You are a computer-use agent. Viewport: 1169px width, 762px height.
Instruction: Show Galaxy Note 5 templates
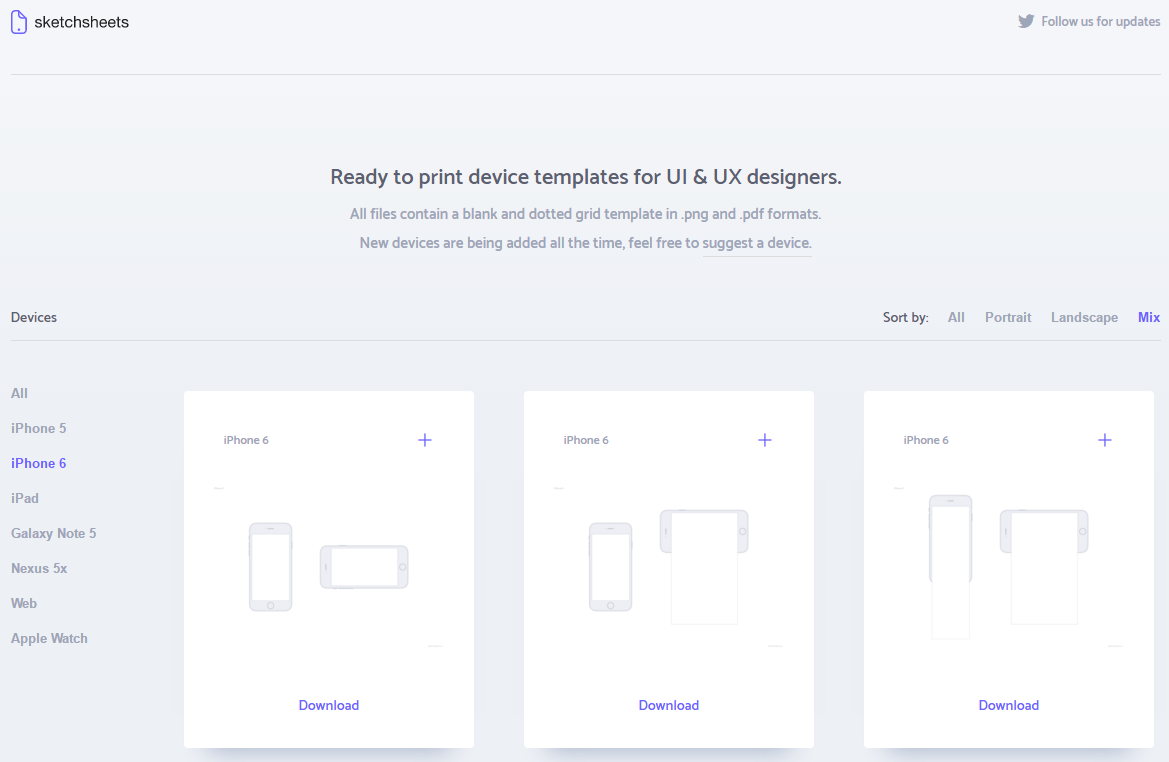54,533
